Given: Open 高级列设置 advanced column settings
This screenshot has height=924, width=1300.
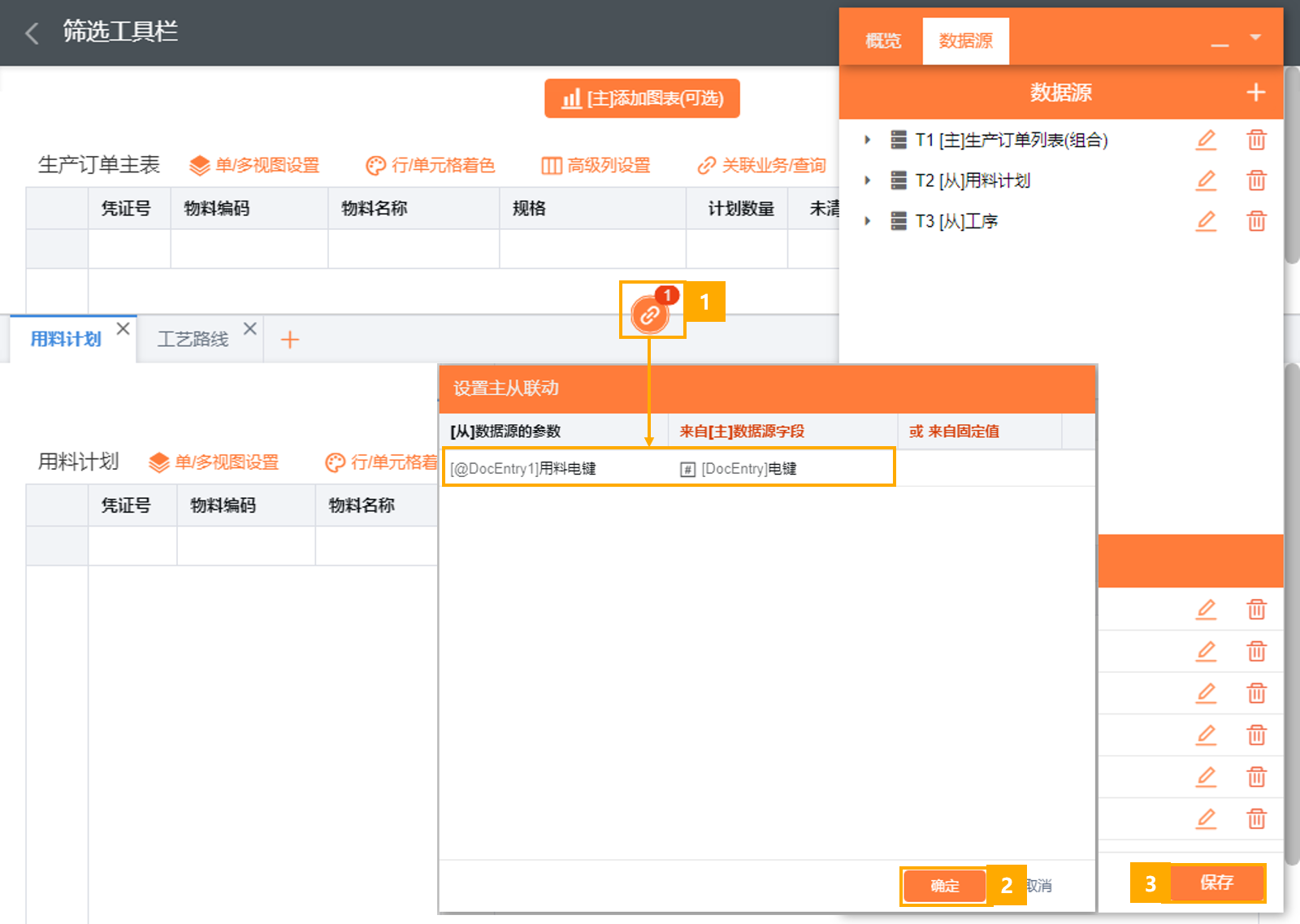Looking at the screenshot, I should pyautogui.click(x=596, y=166).
